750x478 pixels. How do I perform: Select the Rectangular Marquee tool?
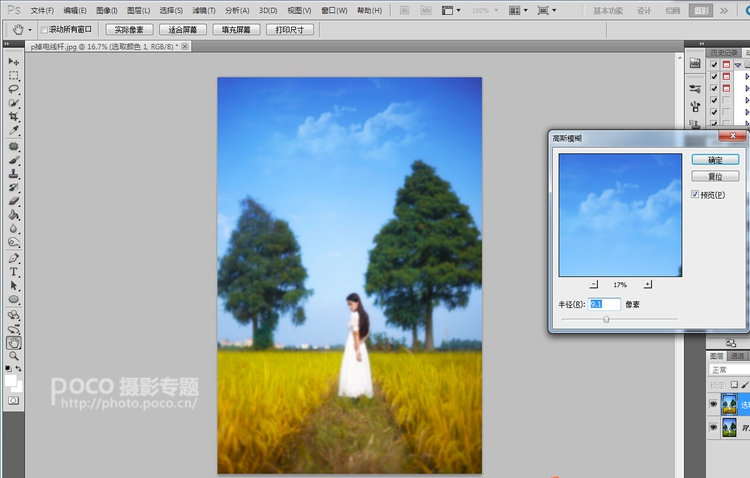(13, 76)
